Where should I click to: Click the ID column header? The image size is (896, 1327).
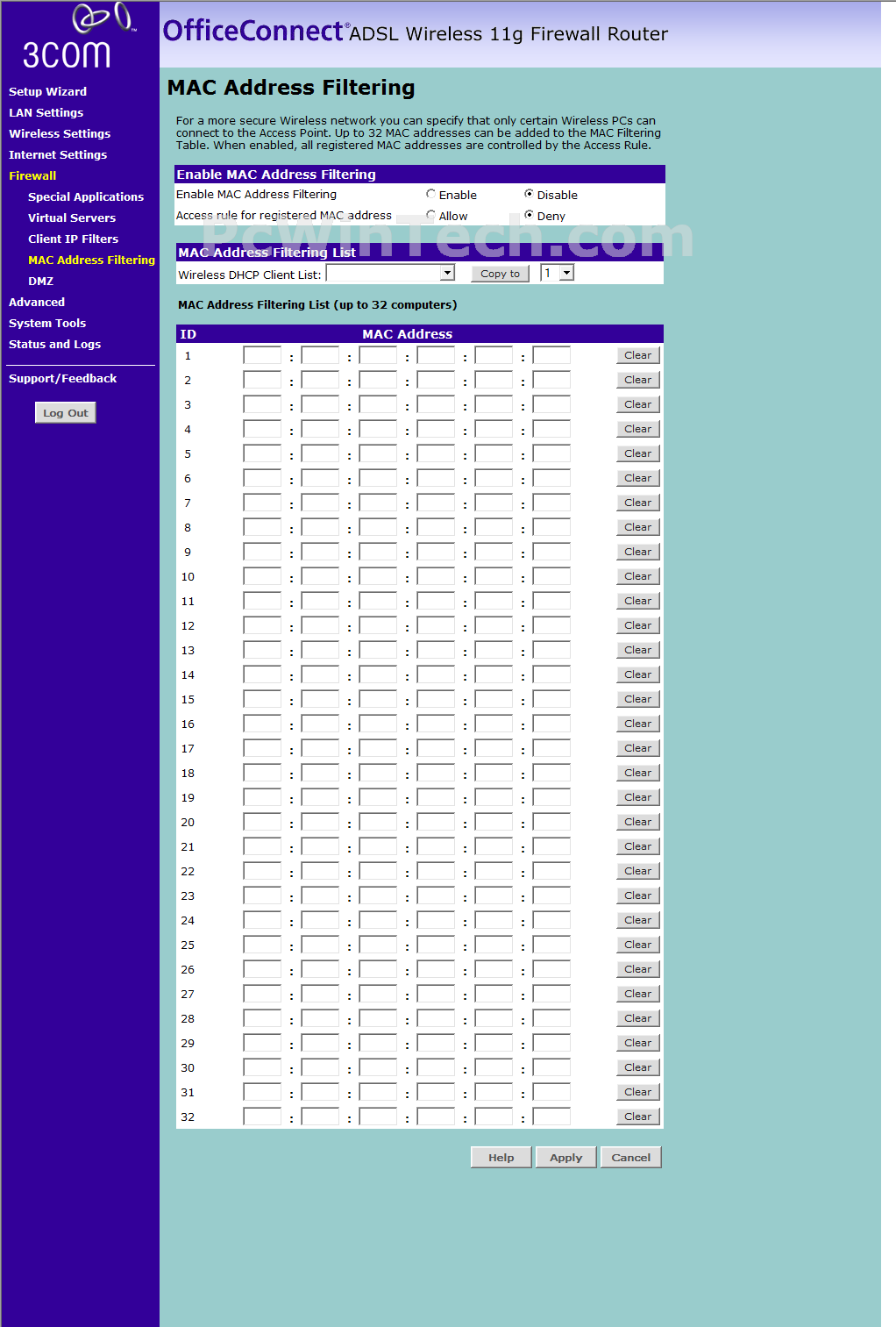(x=188, y=334)
